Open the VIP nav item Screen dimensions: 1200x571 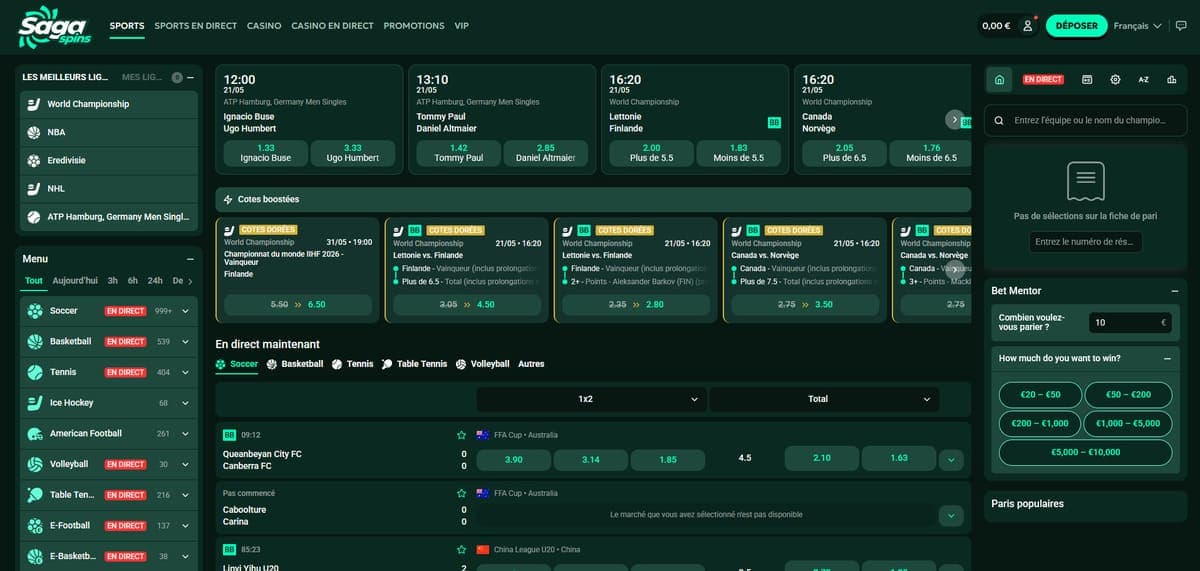[461, 26]
